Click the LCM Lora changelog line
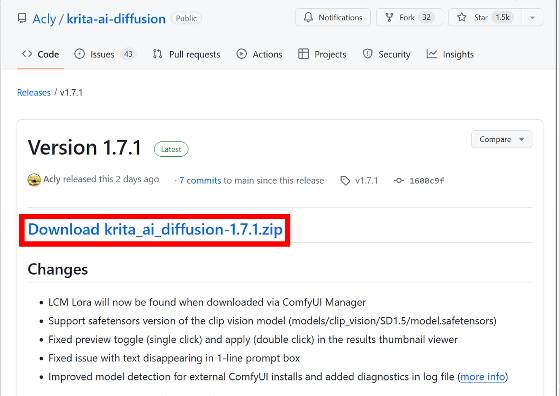This screenshot has height=396, width=560. [207, 302]
